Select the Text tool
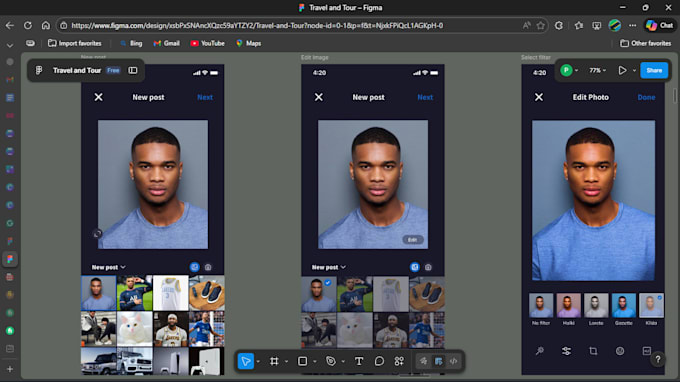This screenshot has height=382, width=680. (x=359, y=361)
